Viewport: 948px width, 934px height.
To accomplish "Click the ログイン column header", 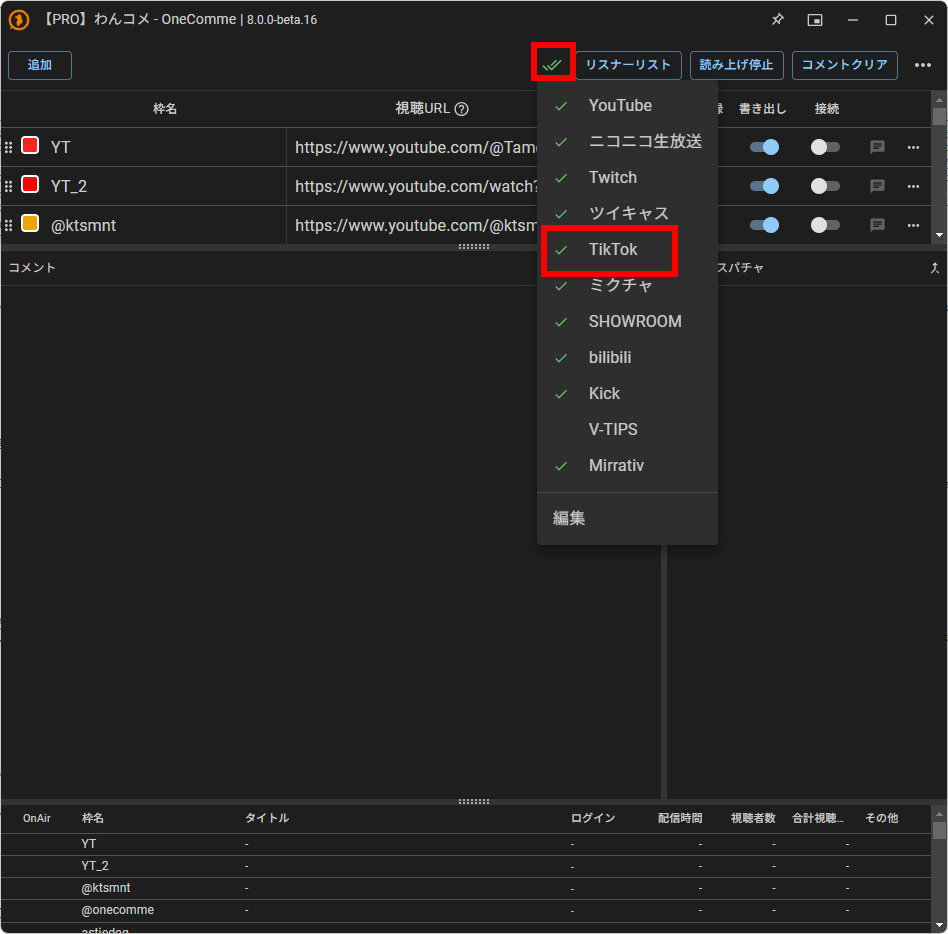I will [593, 819].
